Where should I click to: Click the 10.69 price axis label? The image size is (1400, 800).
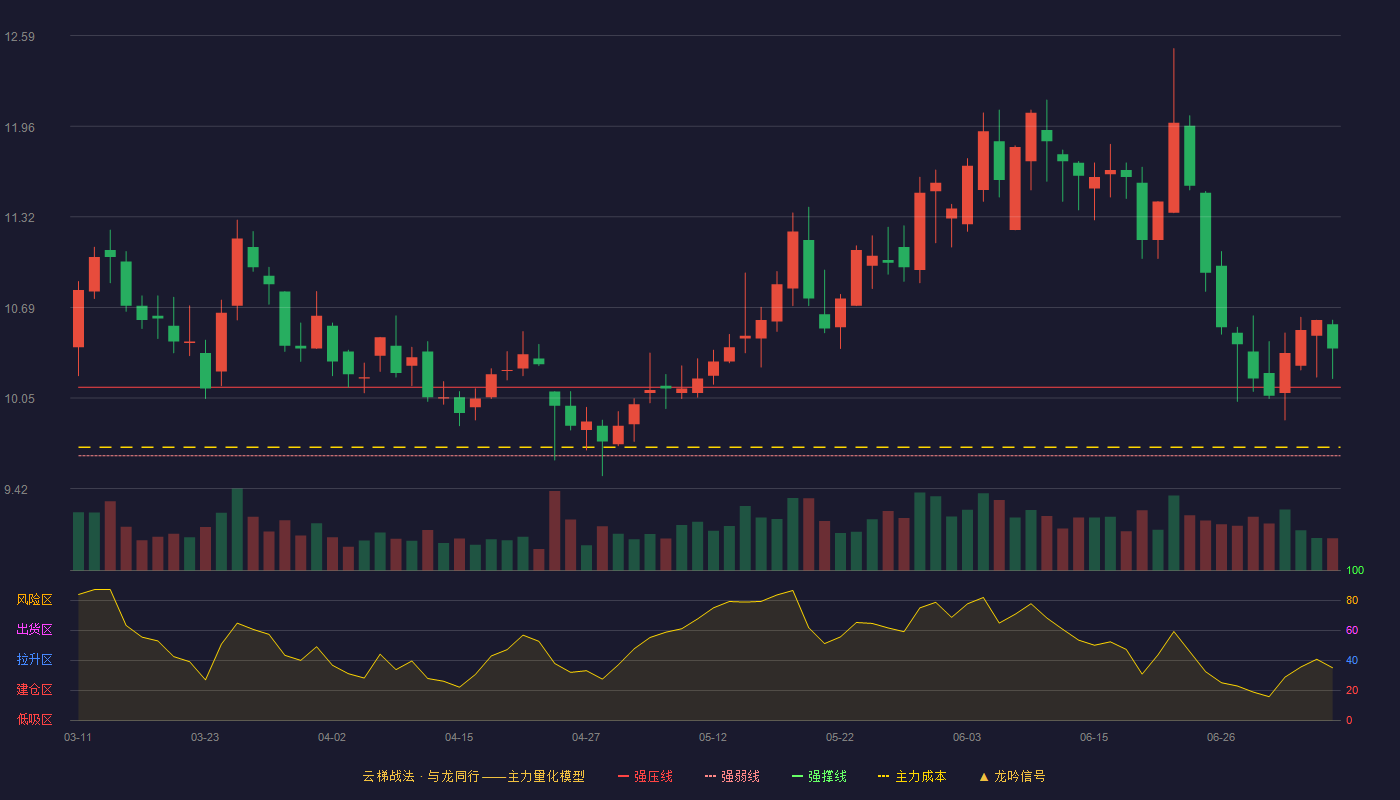(20, 308)
